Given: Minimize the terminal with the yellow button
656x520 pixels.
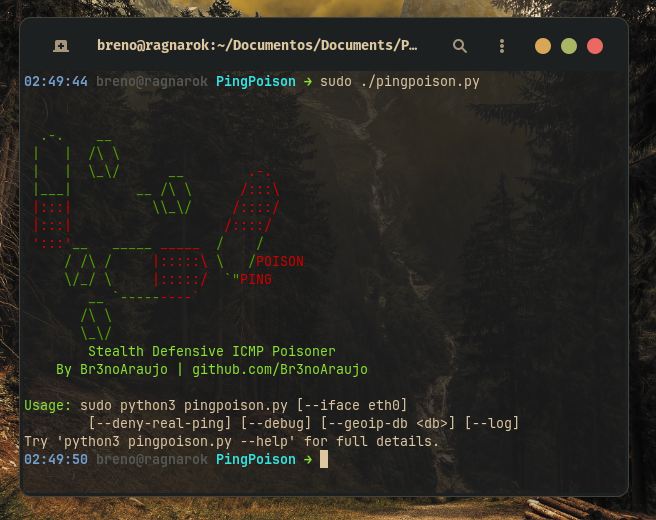Looking at the screenshot, I should point(543,46).
